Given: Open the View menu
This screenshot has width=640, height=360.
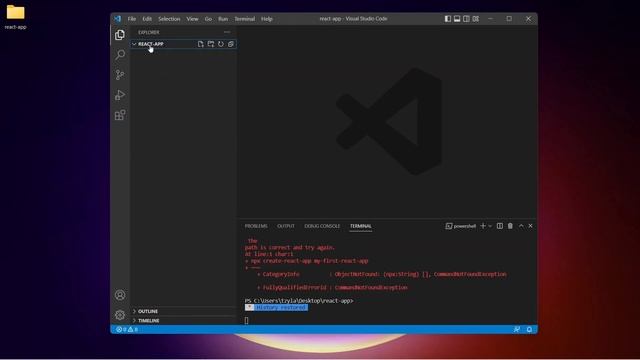Looking at the screenshot, I should (192, 19).
